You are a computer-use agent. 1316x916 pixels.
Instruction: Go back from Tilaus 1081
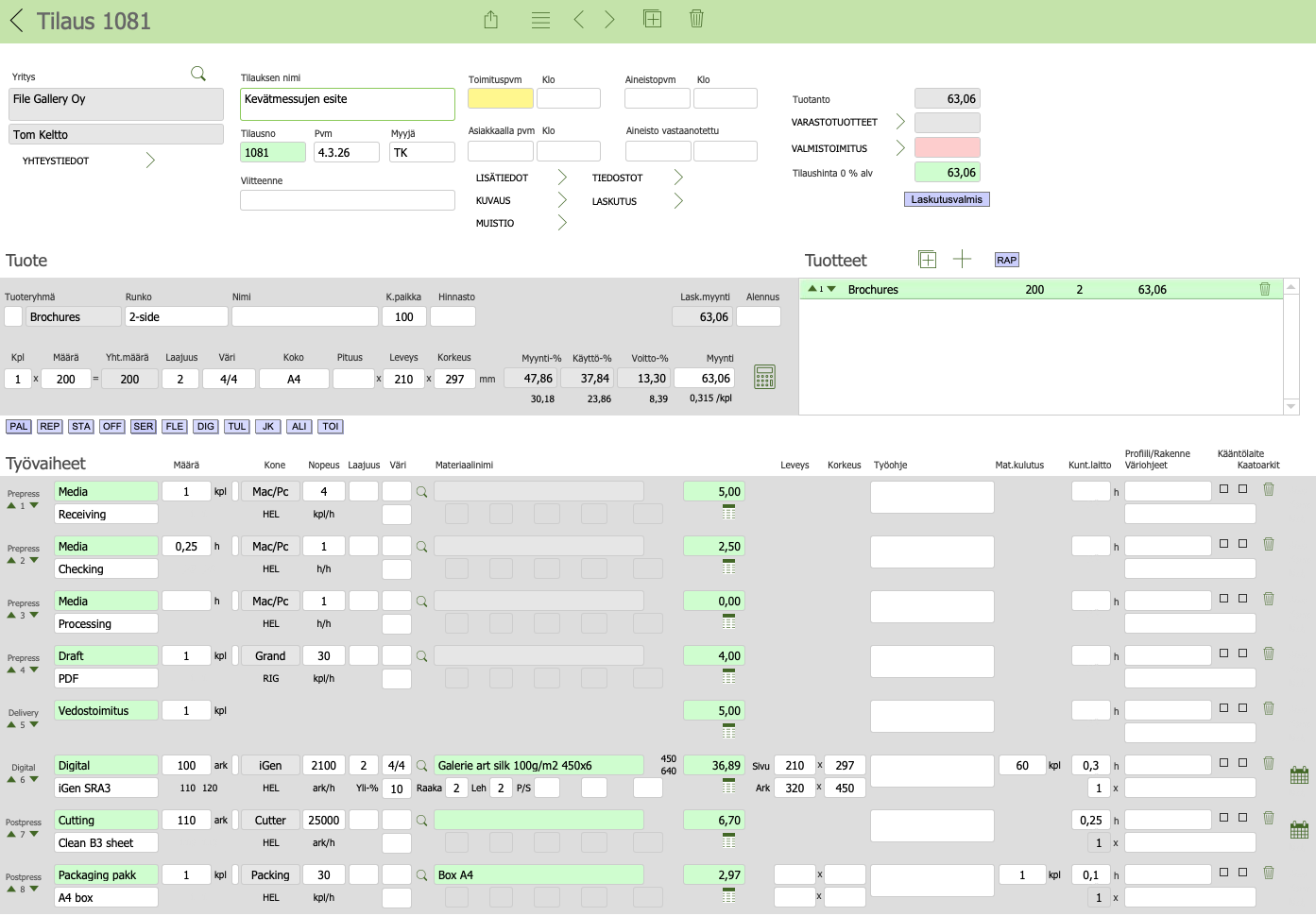pos(16,21)
